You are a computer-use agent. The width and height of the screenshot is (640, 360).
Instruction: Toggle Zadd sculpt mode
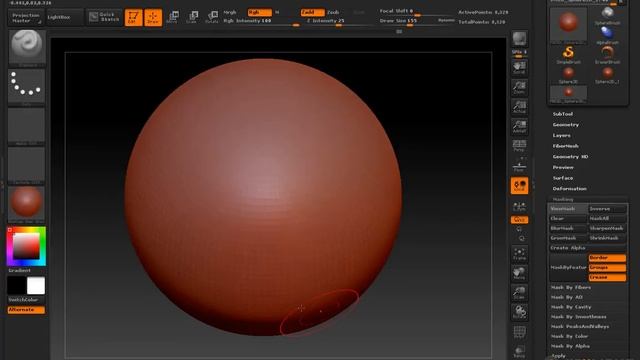312,12
